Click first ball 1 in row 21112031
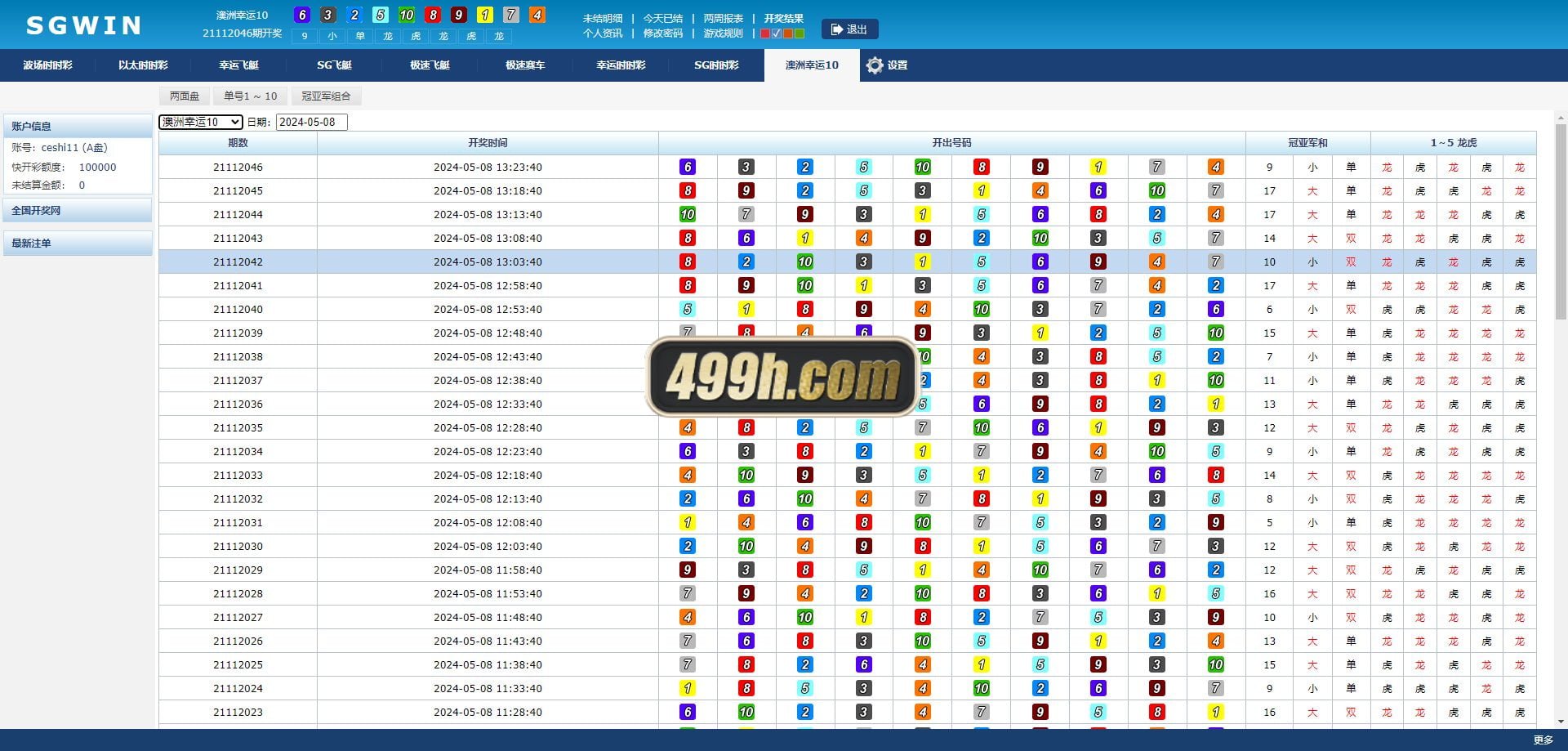This screenshot has height=751, width=1568. 688,522
